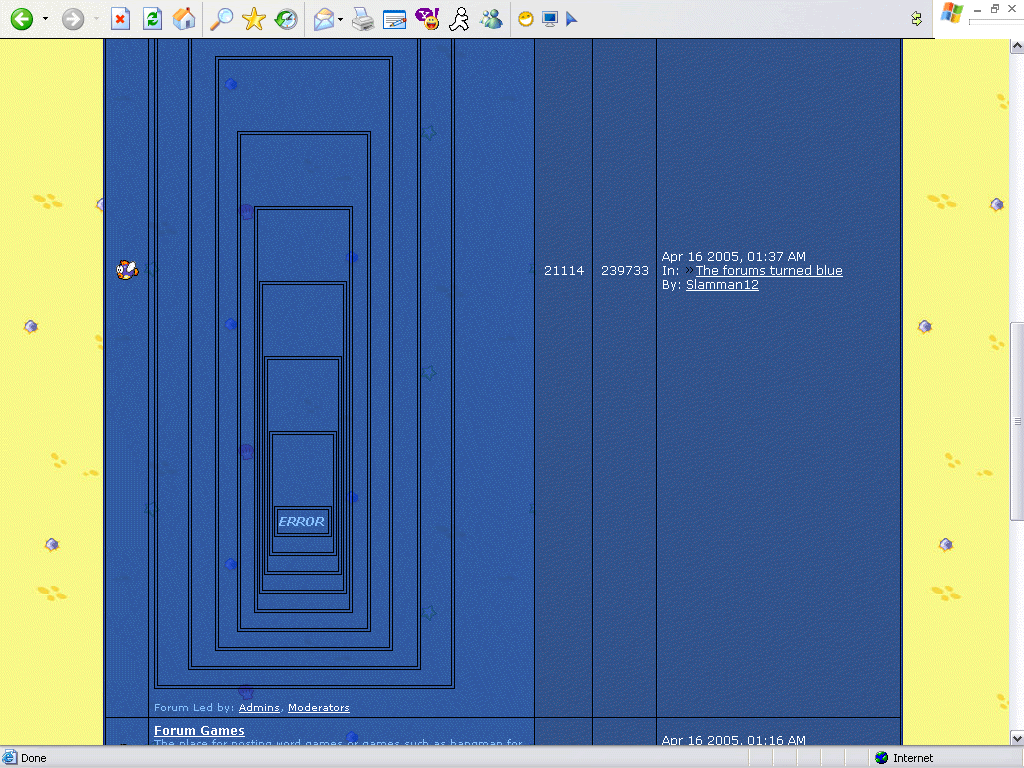Image resolution: width=1024 pixels, height=768 pixels.
Task: Click the Stop loading icon
Action: tap(120, 19)
